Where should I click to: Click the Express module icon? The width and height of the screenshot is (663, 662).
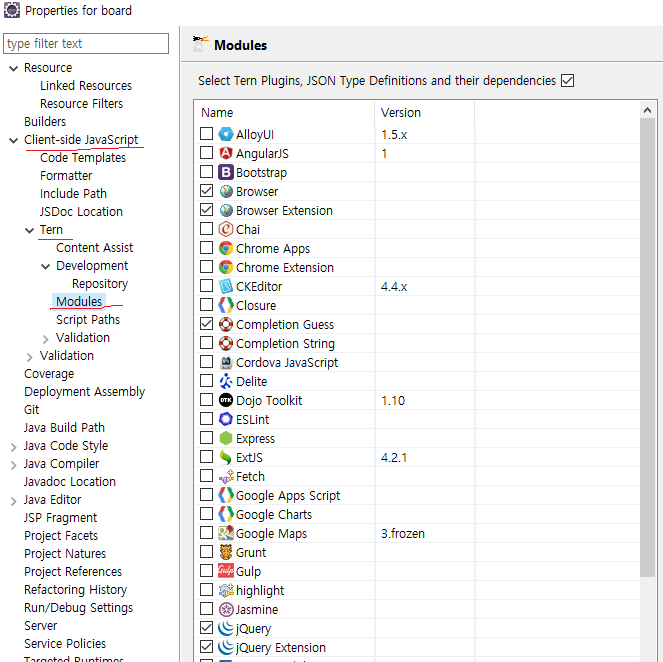pyautogui.click(x=226, y=438)
